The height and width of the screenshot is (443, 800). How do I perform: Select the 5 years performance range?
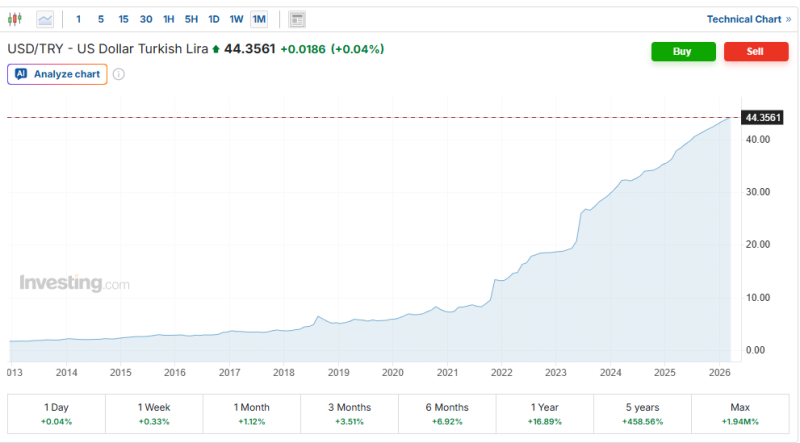[x=643, y=414]
